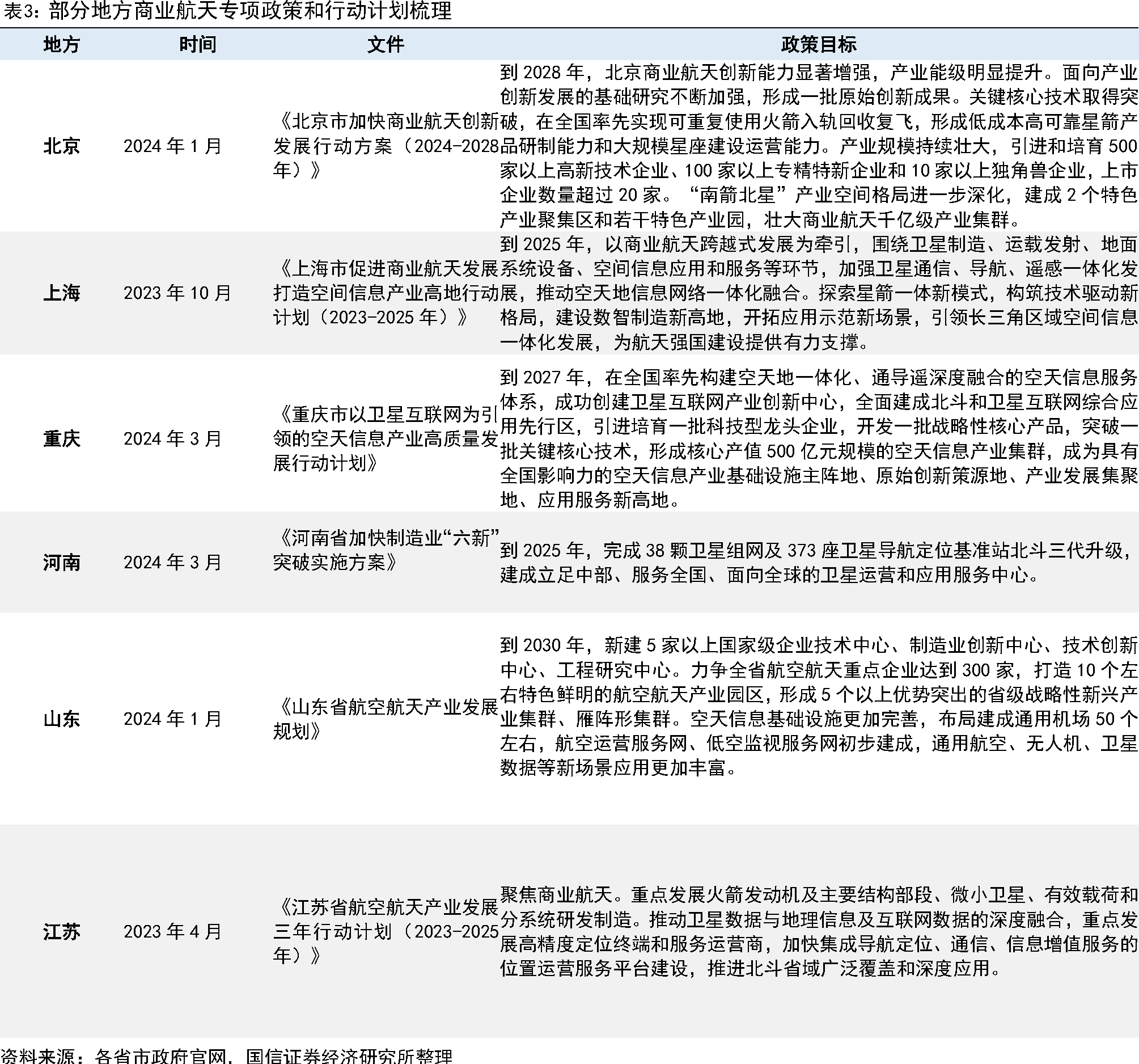Click the document '《江苏省航空航天产业发展三年行动计划》'
Image resolution: width=1139 pixels, height=1064 pixels.
pos(386,932)
